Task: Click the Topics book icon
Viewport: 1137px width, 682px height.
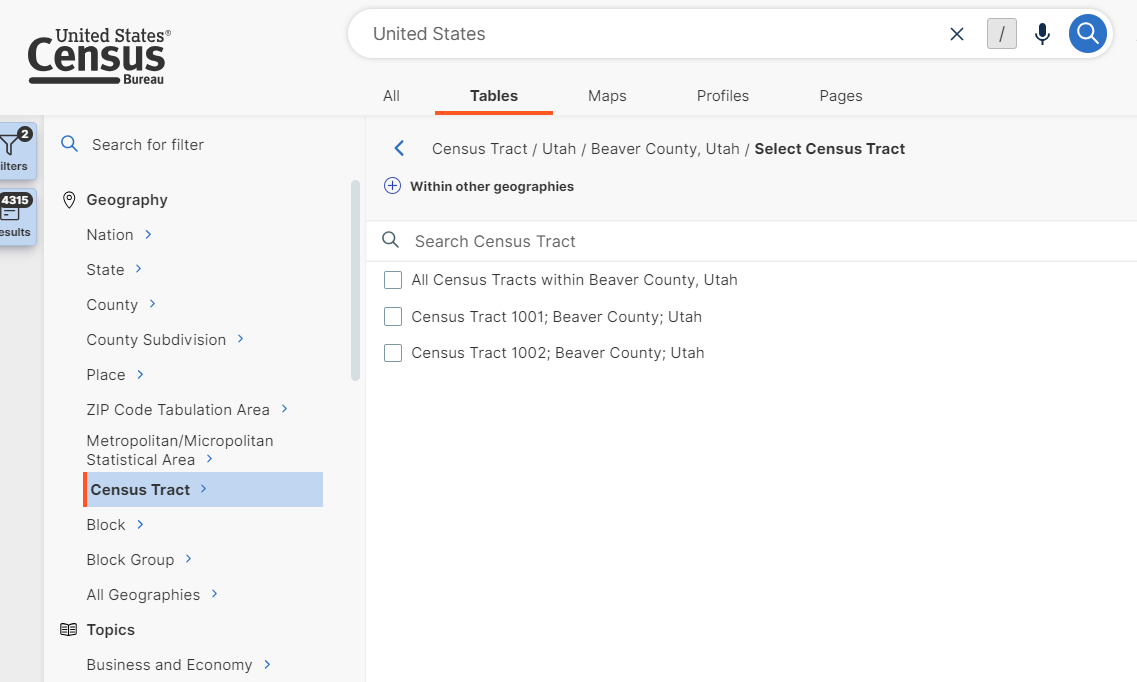Action: coord(68,629)
